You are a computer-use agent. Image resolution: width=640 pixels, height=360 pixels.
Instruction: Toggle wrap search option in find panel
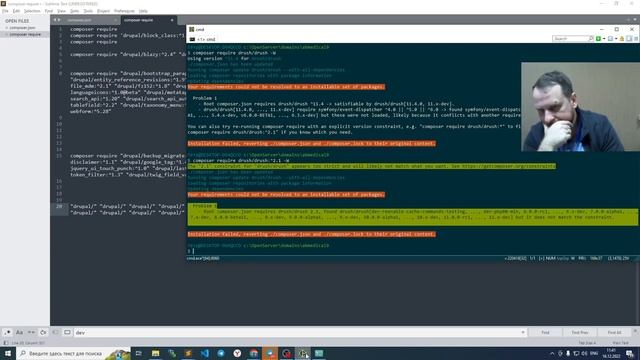[x=43, y=333]
